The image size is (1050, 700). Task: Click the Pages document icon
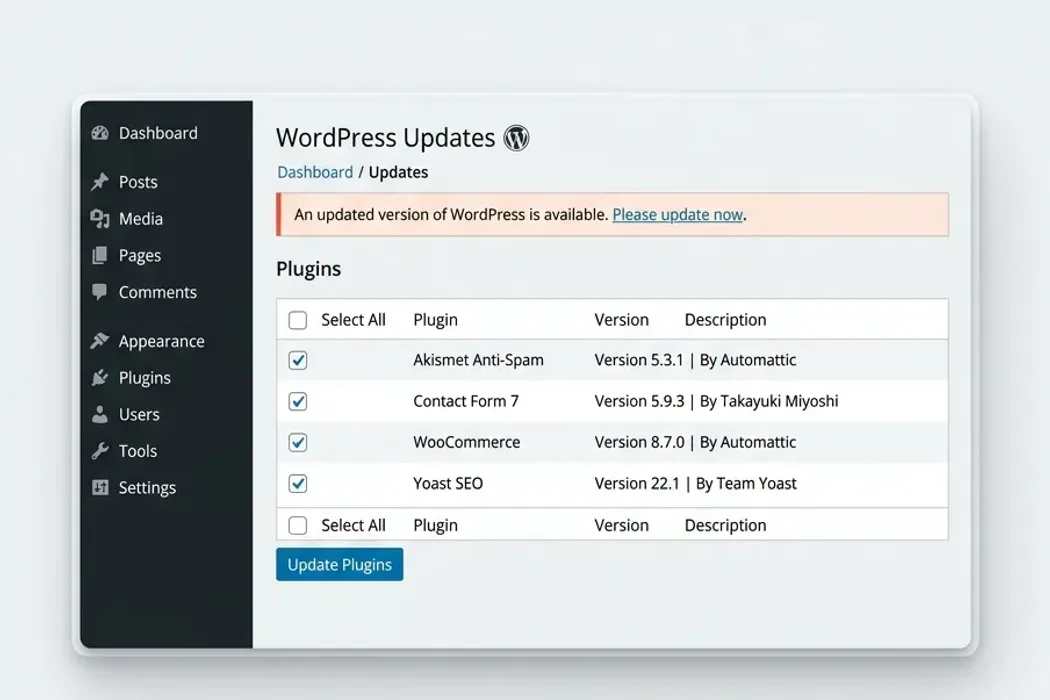(x=100, y=255)
